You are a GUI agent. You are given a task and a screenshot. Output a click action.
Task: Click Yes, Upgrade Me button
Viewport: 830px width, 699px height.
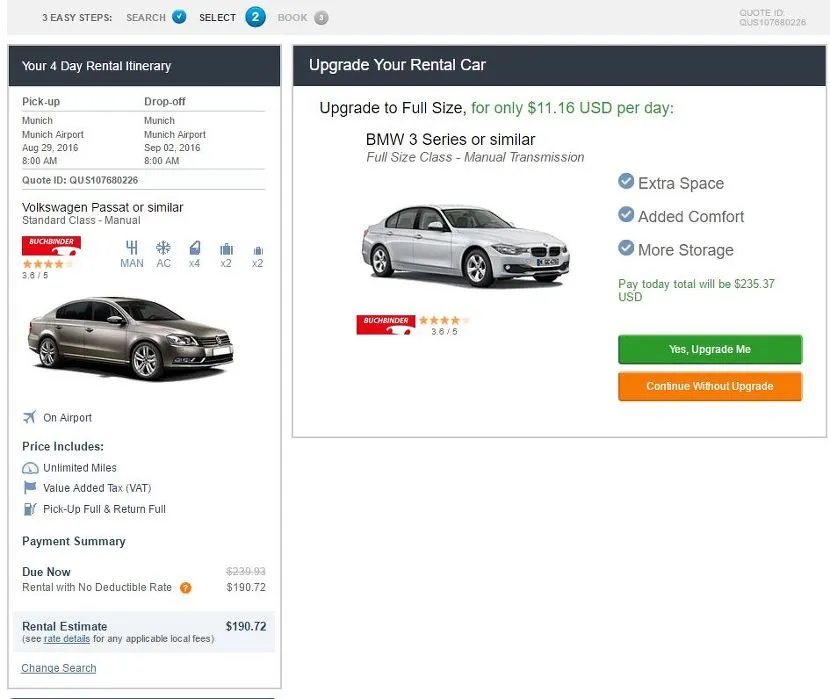click(710, 349)
